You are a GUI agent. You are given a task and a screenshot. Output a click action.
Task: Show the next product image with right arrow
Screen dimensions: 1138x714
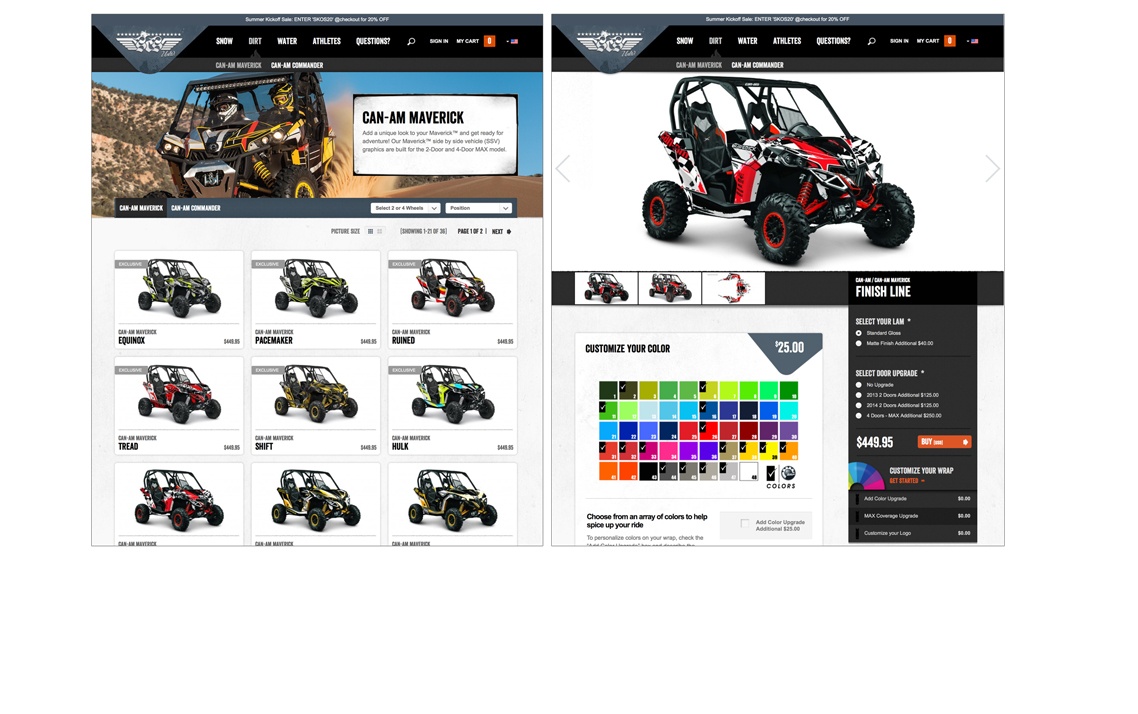992,168
